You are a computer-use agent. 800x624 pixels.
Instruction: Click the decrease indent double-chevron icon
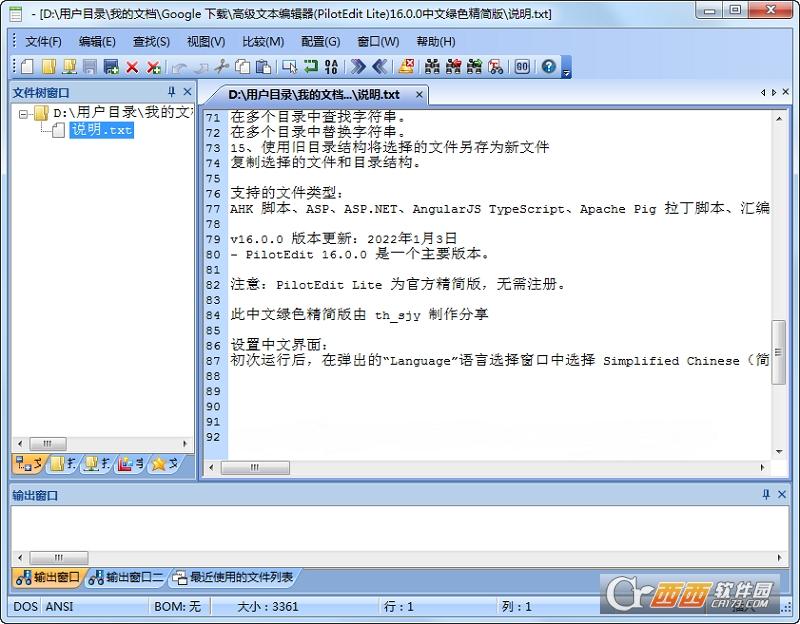[380, 67]
